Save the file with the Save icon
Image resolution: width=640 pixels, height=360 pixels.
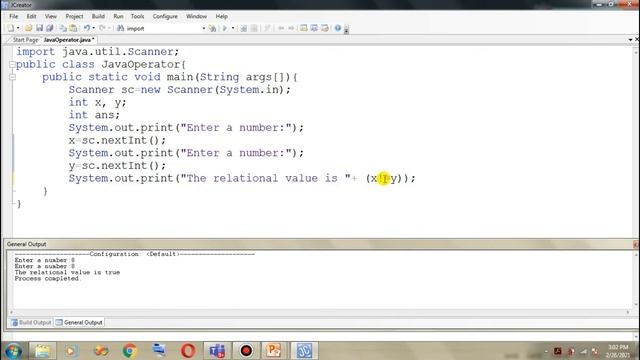pos(39,28)
